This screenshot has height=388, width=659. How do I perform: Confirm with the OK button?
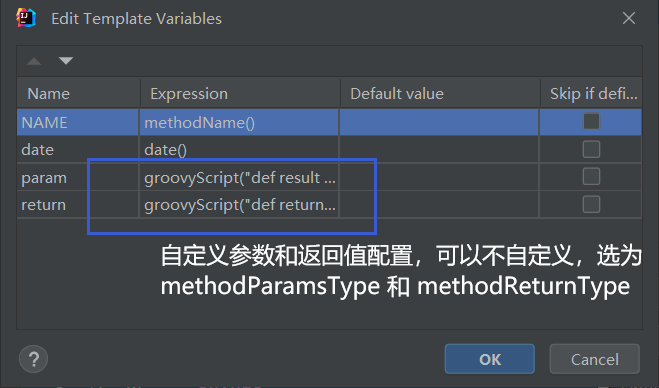coord(490,359)
